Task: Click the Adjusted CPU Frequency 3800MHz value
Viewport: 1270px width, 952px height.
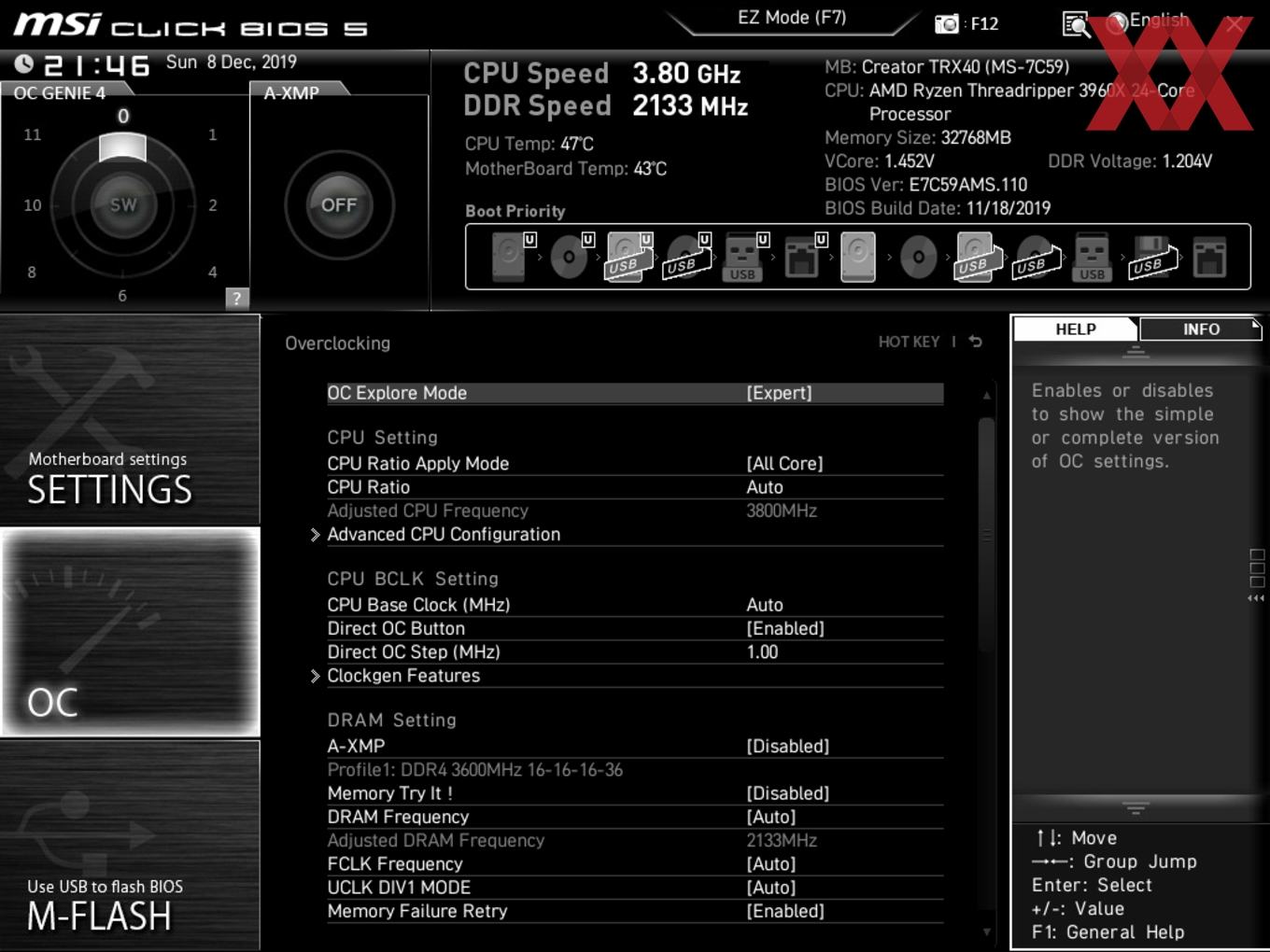Action: [782, 511]
